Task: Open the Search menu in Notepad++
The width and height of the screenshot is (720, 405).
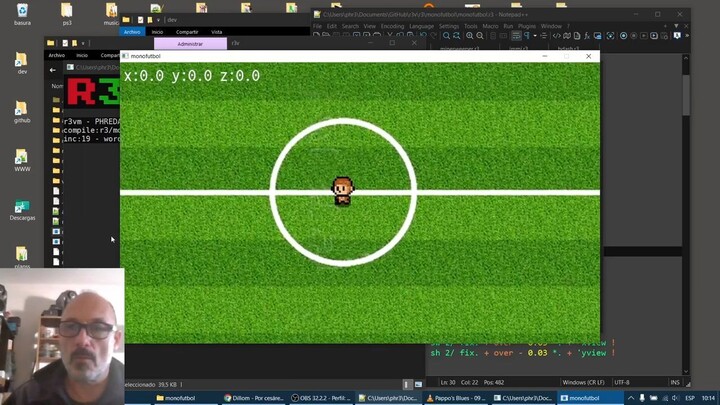Action: click(x=350, y=26)
